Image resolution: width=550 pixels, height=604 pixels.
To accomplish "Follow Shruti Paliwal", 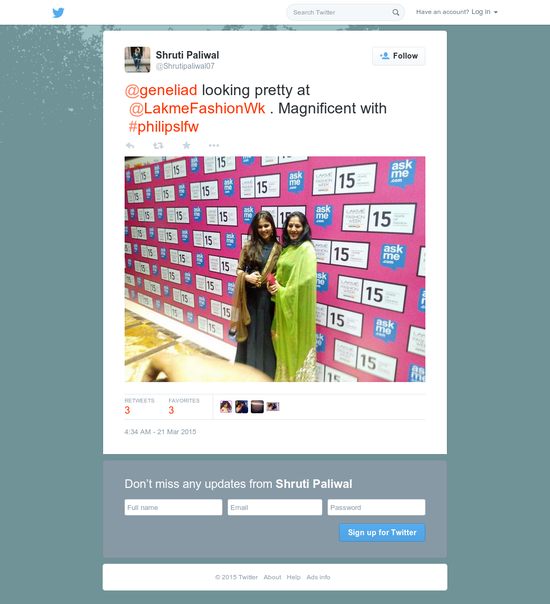I will coord(399,56).
